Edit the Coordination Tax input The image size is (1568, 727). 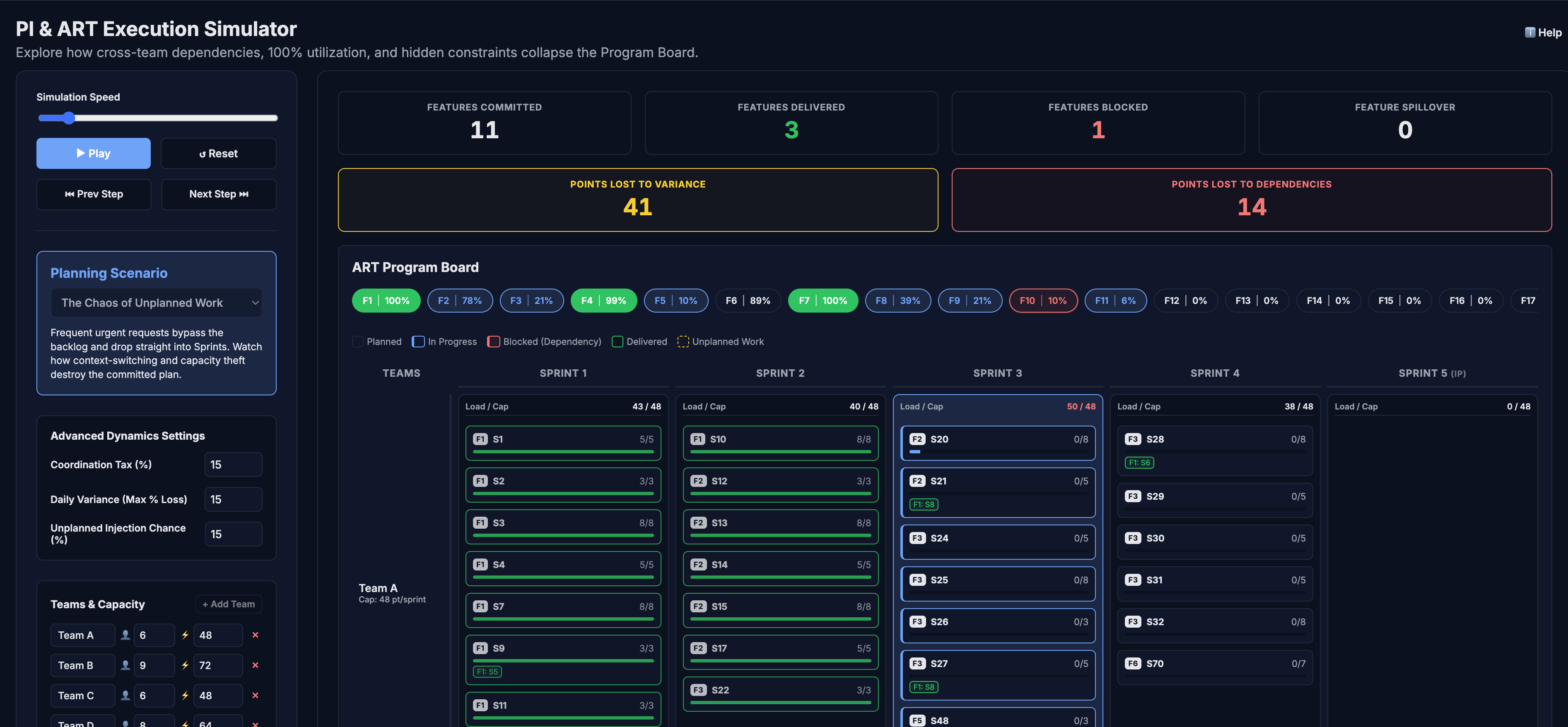click(x=233, y=465)
